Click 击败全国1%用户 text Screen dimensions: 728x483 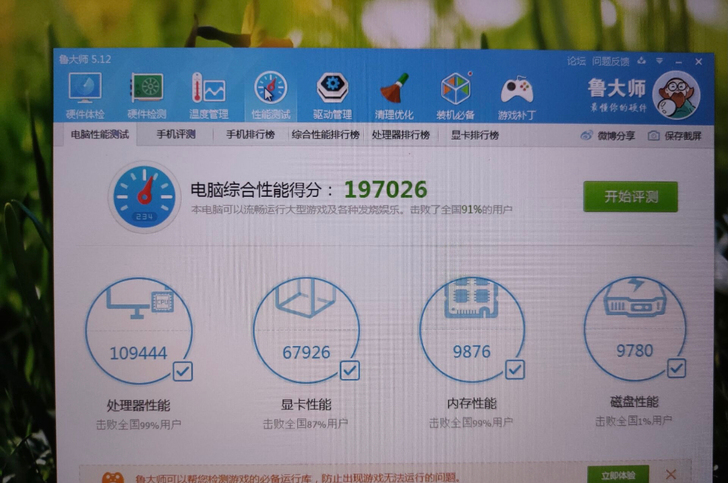click(634, 421)
